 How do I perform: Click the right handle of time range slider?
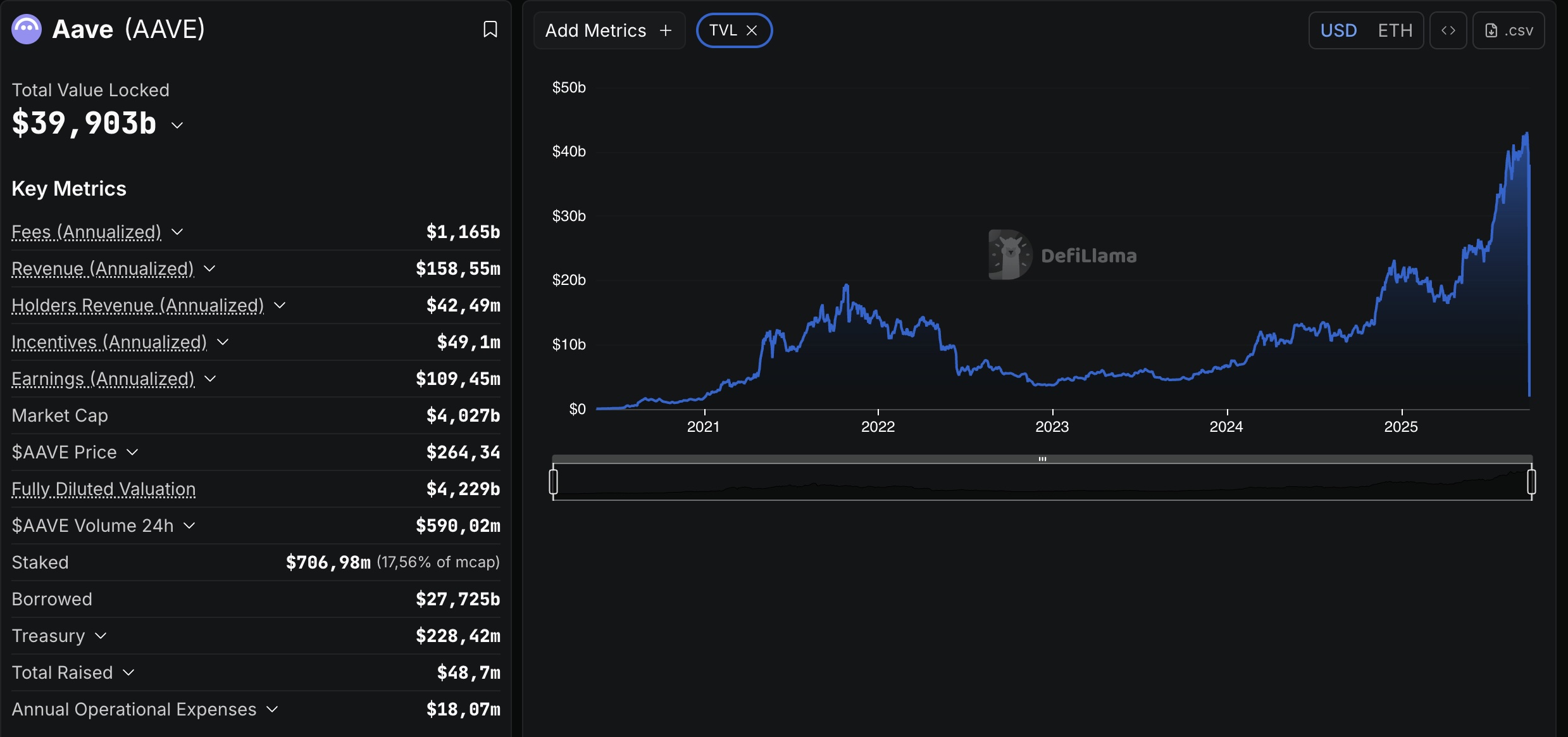click(x=1531, y=482)
